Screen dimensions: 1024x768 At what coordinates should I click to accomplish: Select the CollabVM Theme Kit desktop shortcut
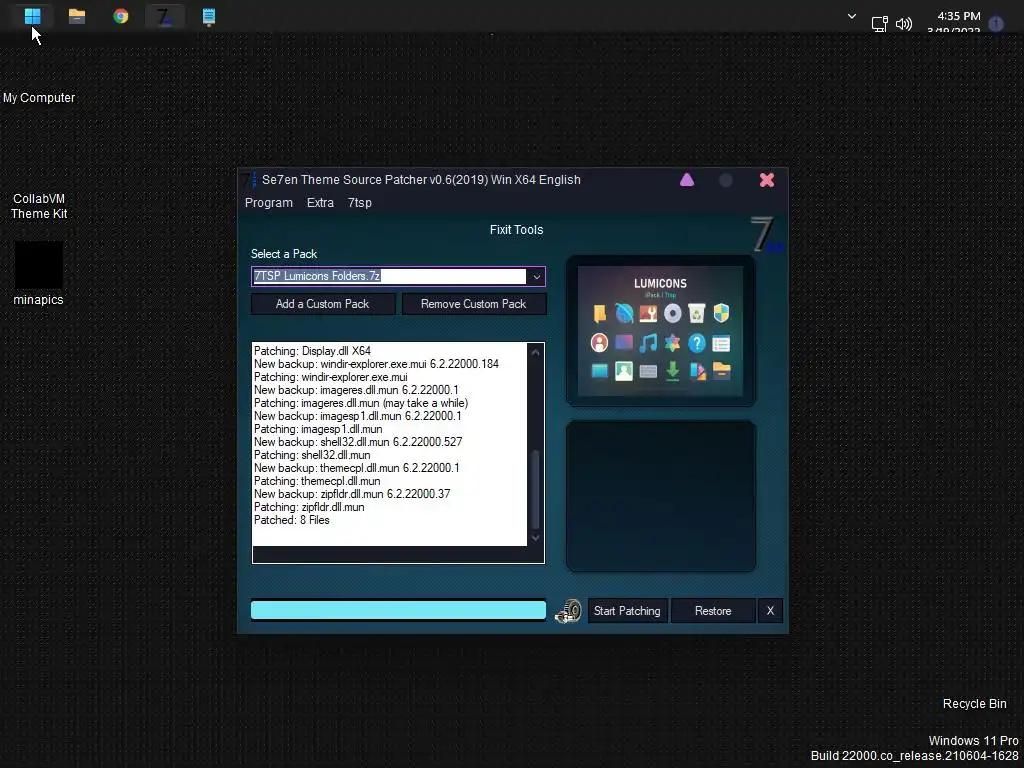39,206
